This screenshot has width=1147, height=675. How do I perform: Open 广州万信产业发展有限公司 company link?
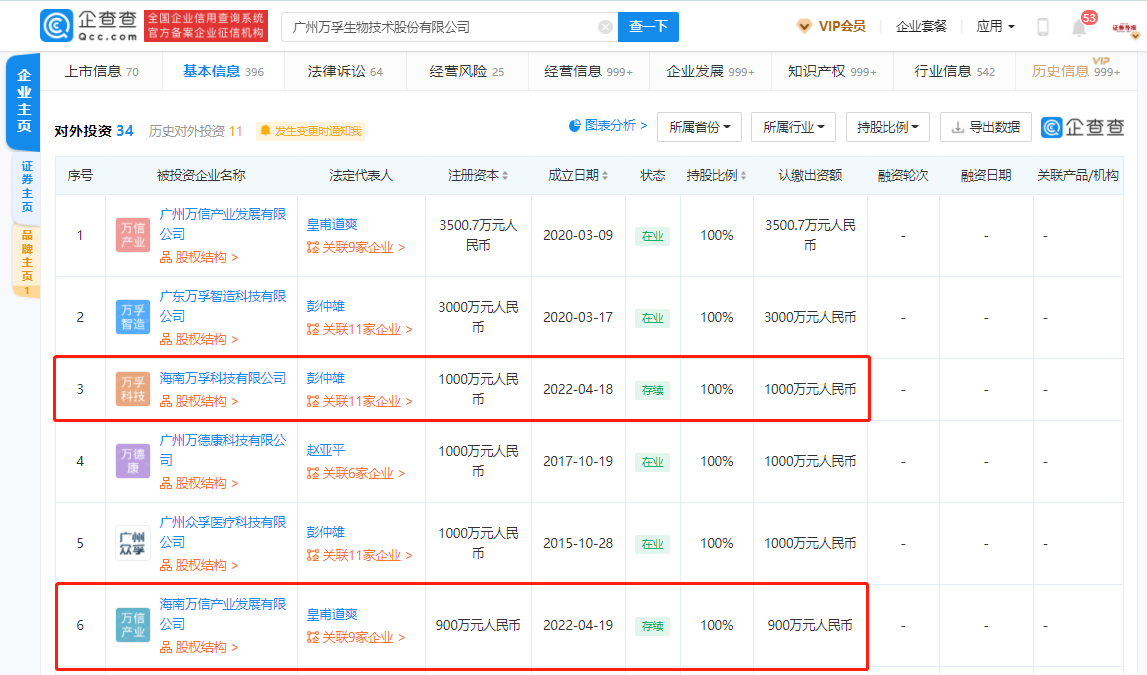(222, 224)
